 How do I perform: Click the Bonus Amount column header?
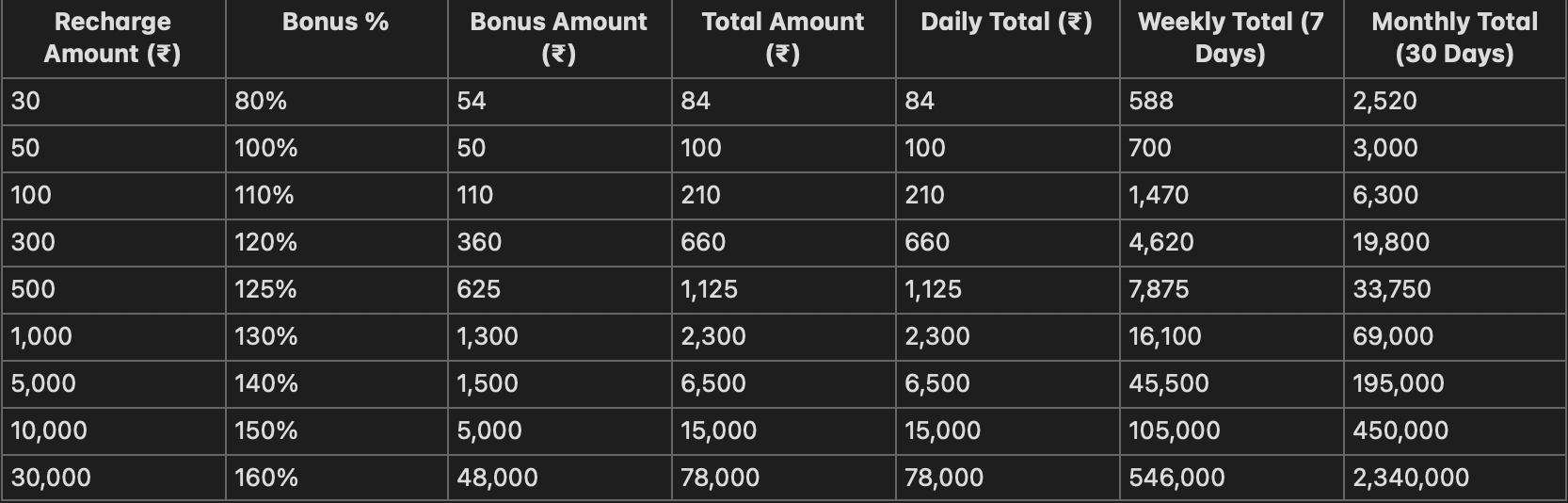(558, 38)
